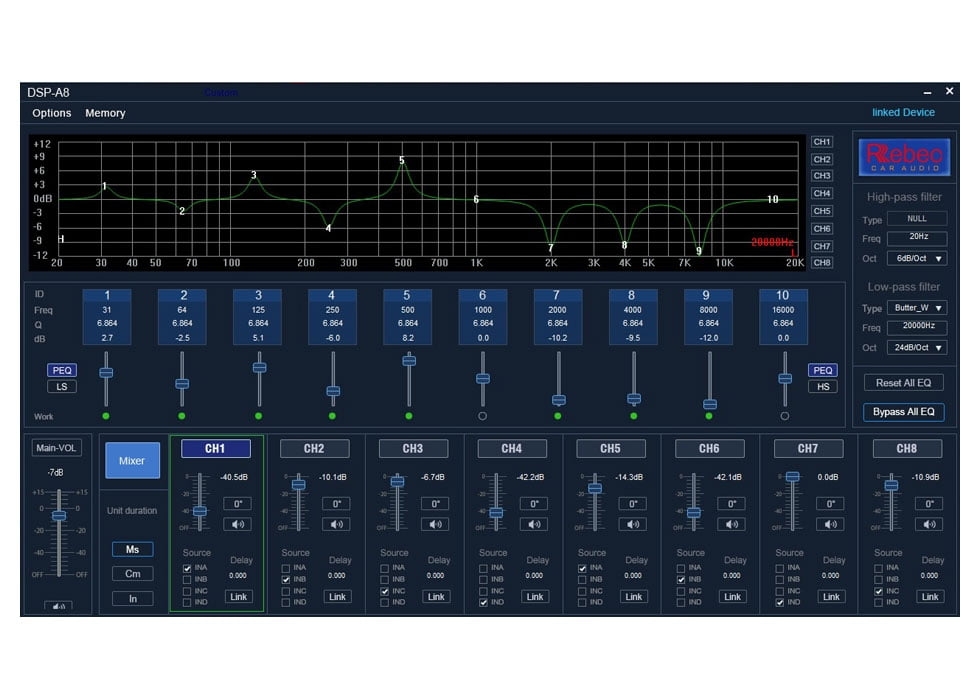The height and width of the screenshot is (700, 980).
Task: Click the speaker icon on channel CH8
Action: 929,524
